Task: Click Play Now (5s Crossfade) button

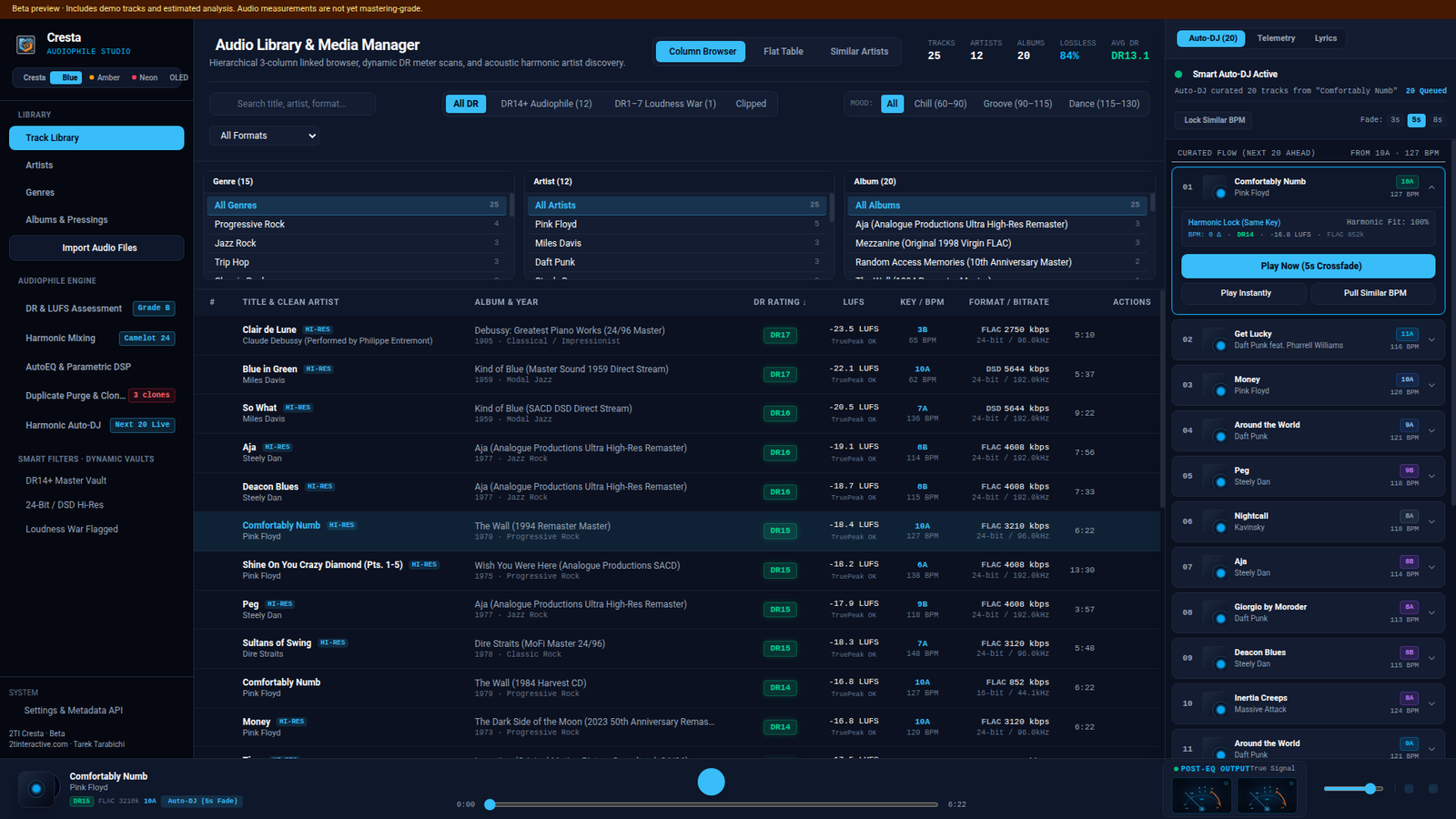Action: [1308, 266]
